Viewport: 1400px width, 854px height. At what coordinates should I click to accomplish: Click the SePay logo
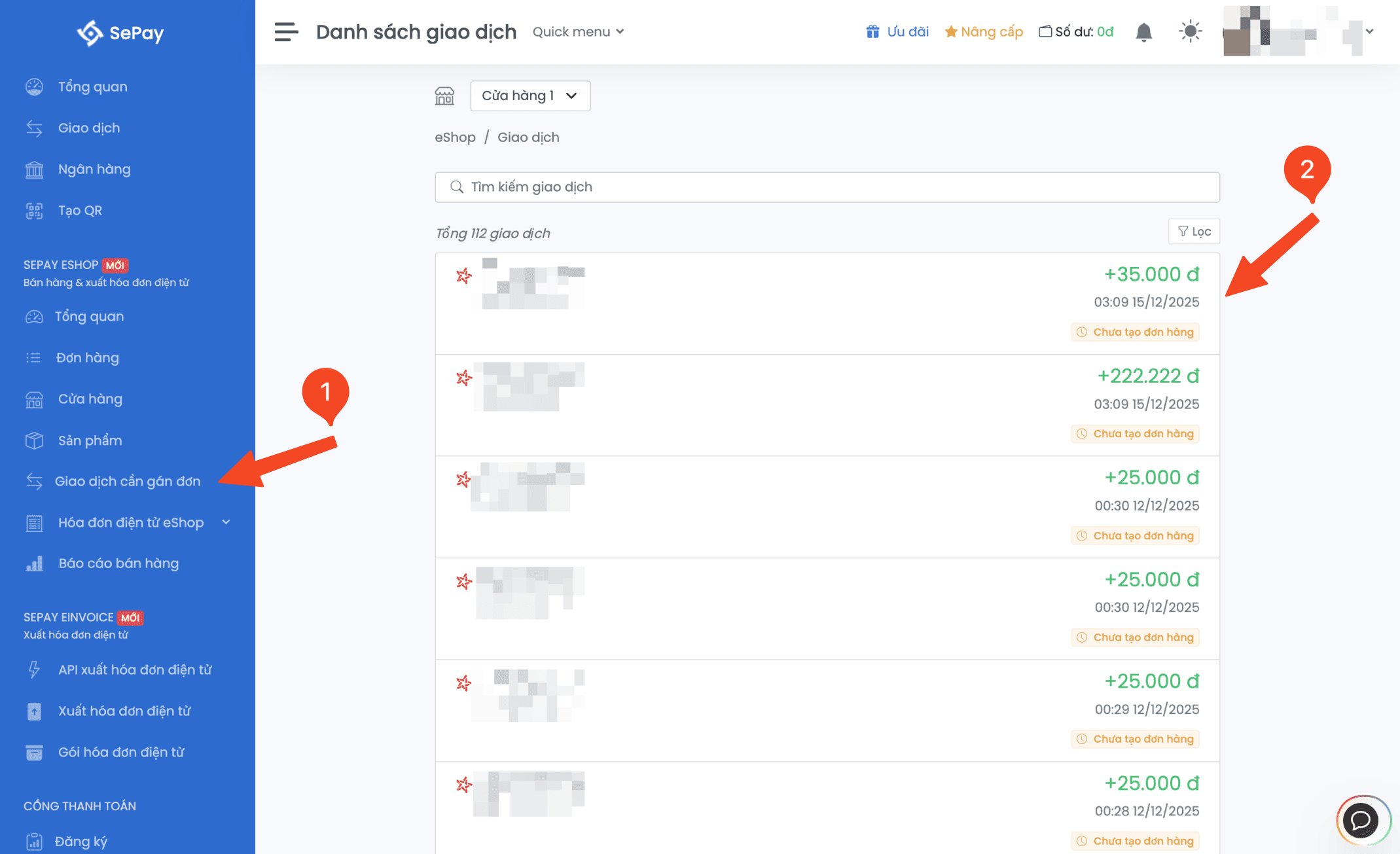[x=120, y=33]
